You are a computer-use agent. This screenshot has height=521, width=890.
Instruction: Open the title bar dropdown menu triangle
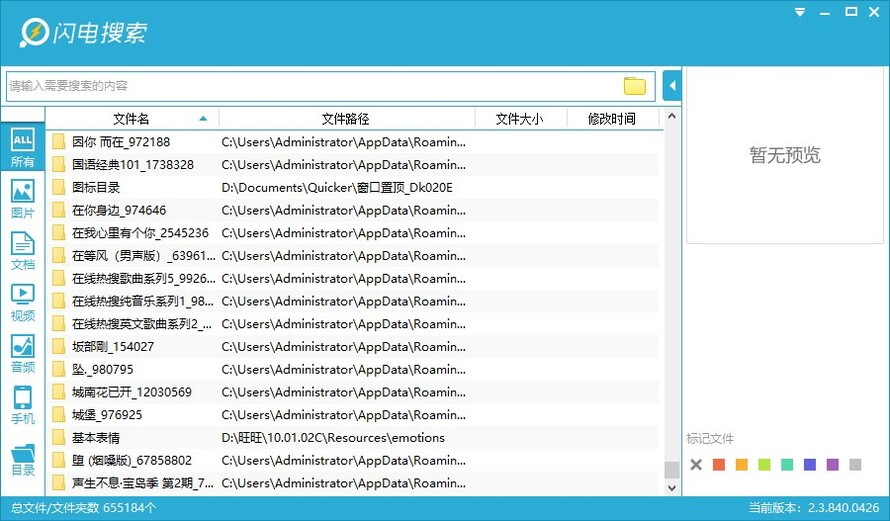(800, 12)
